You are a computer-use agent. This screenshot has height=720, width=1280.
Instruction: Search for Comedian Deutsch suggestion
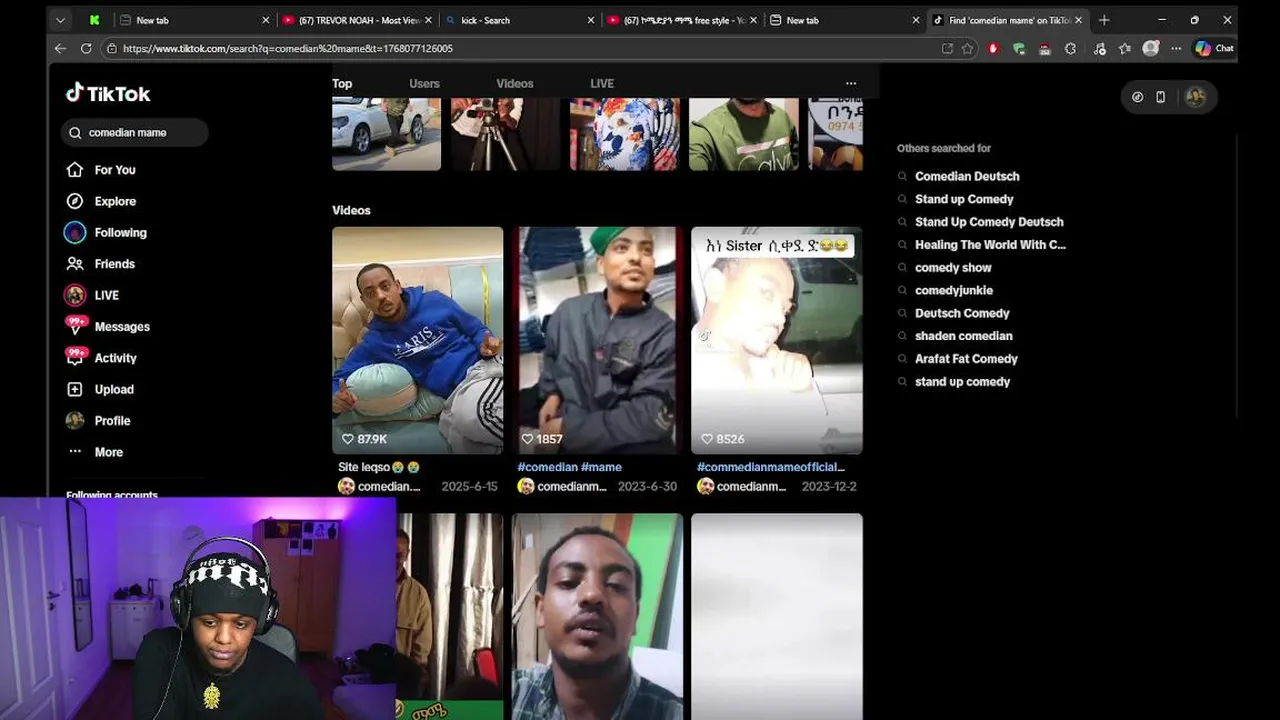tap(967, 176)
